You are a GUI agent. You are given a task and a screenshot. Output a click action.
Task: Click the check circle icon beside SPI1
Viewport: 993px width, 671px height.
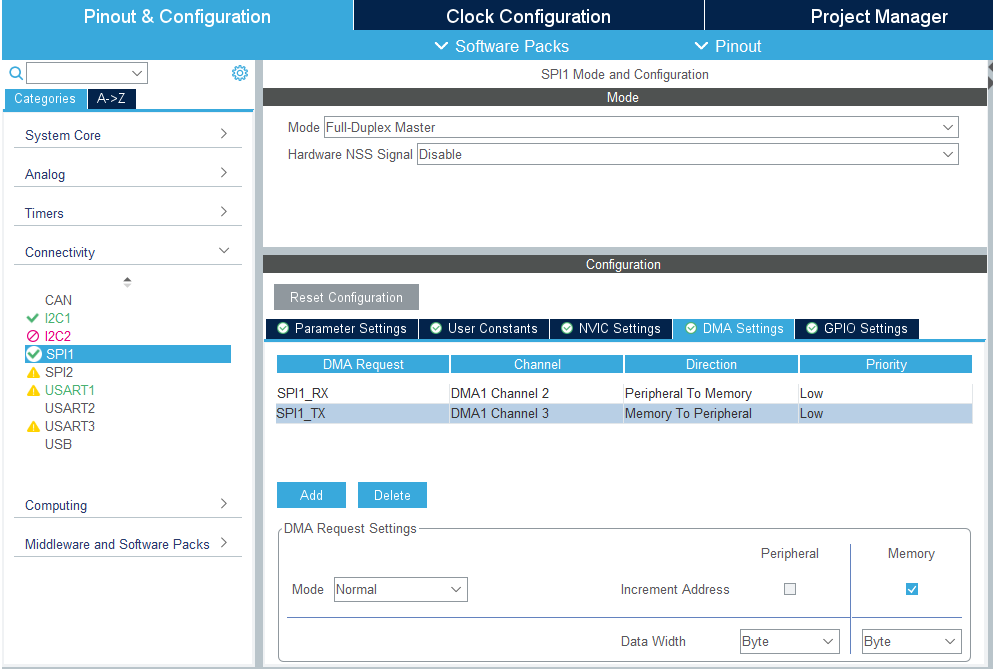[x=34, y=354]
